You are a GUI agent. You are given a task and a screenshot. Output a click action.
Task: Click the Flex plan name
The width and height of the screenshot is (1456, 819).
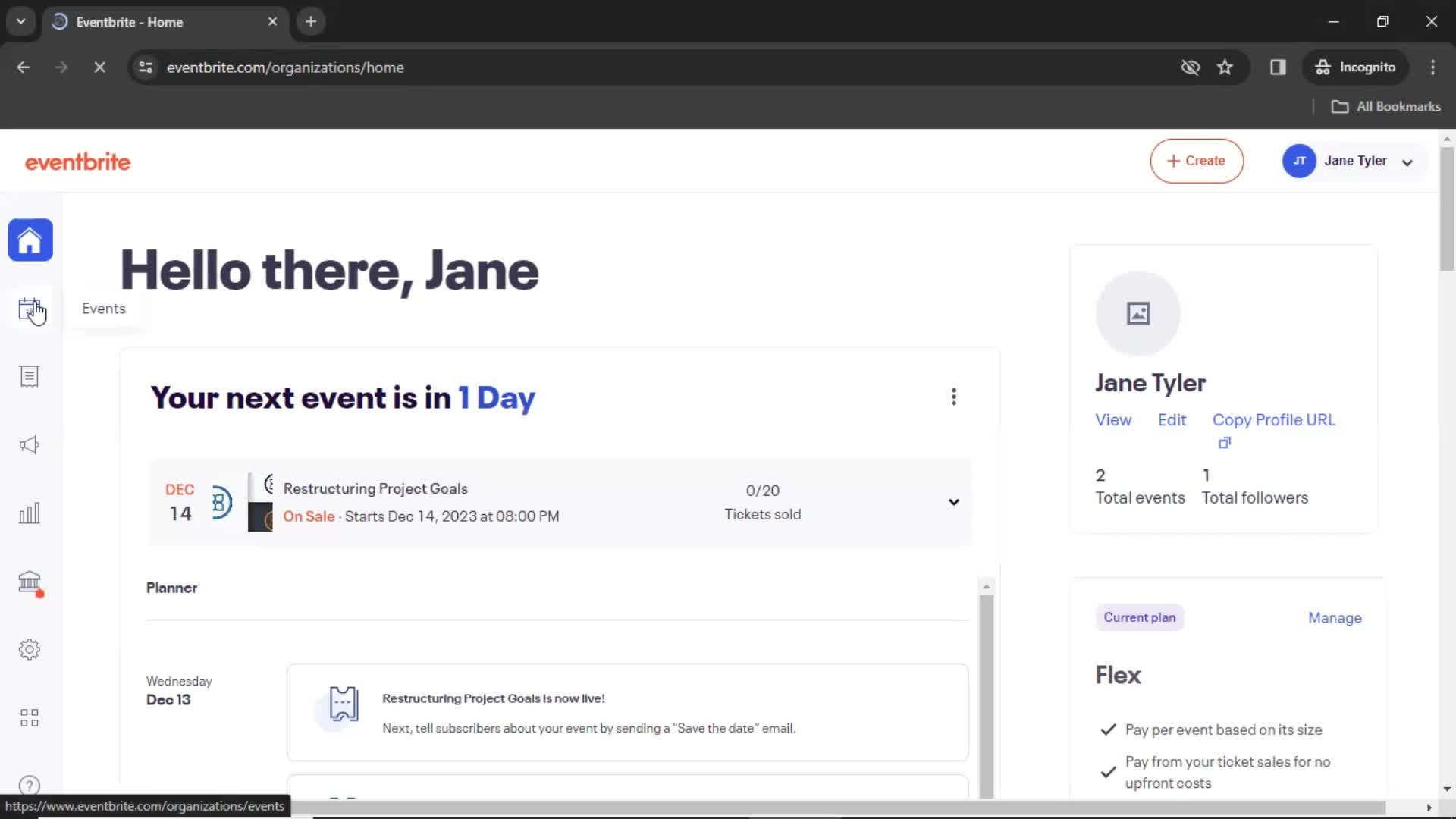point(1118,675)
